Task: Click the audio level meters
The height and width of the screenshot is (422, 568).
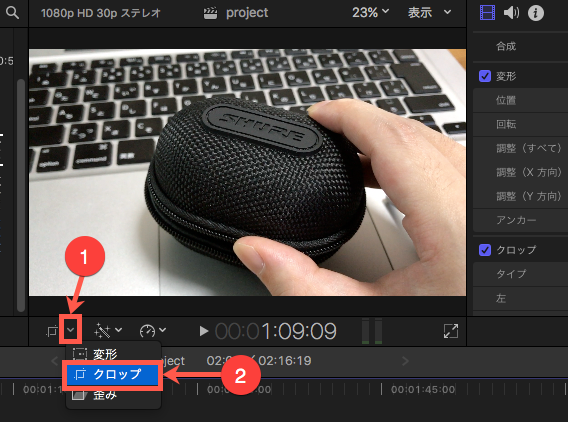Action: tap(372, 331)
